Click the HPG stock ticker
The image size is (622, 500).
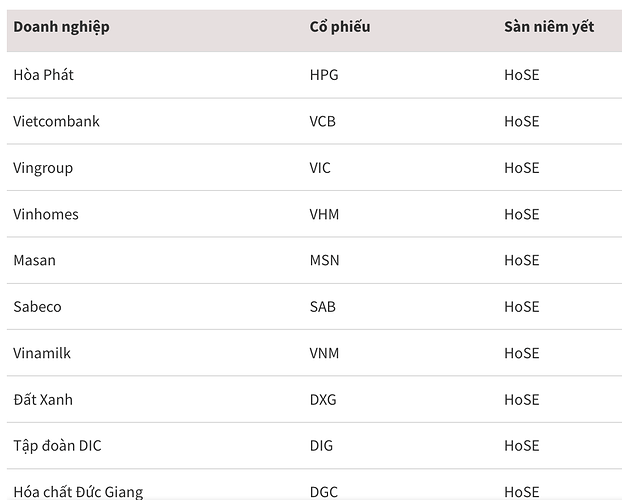pyautogui.click(x=324, y=75)
